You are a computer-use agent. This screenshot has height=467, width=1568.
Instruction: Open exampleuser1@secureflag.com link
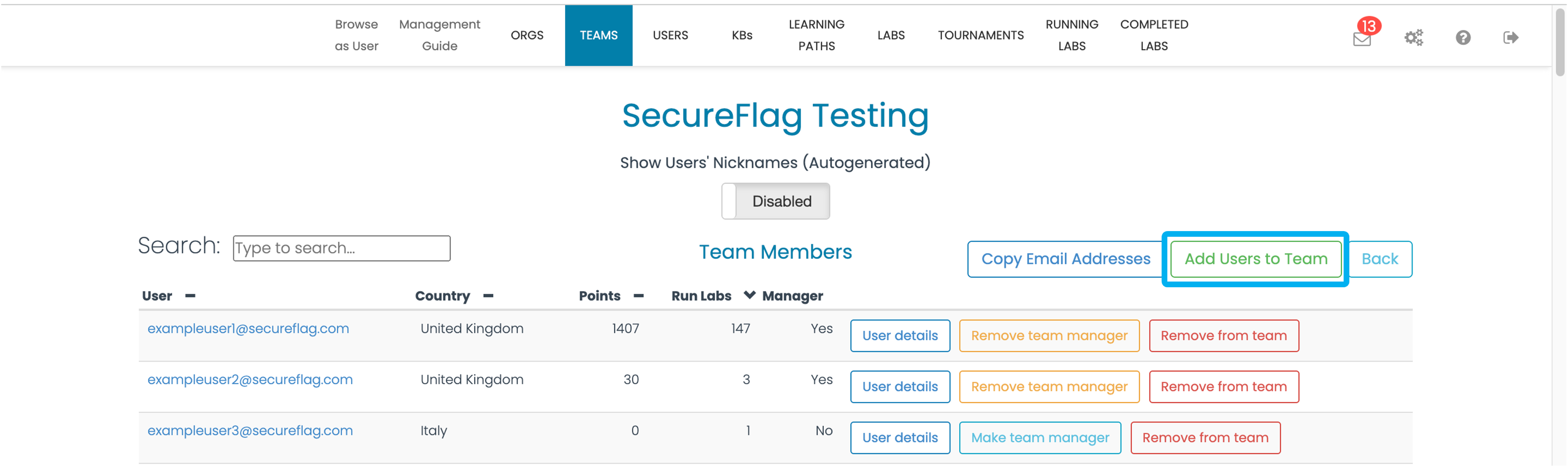point(248,329)
